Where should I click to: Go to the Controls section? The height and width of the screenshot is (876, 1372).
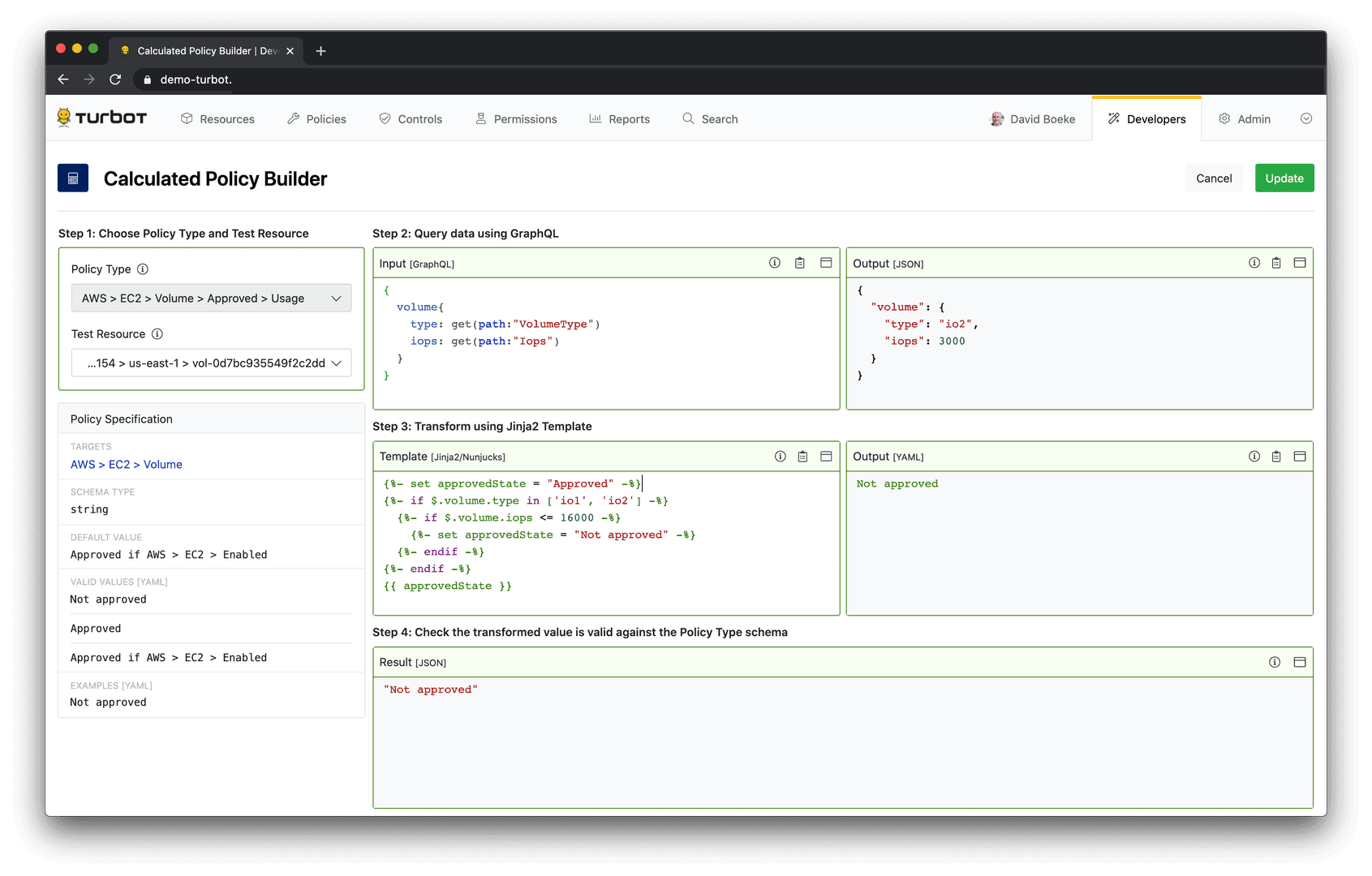(411, 119)
